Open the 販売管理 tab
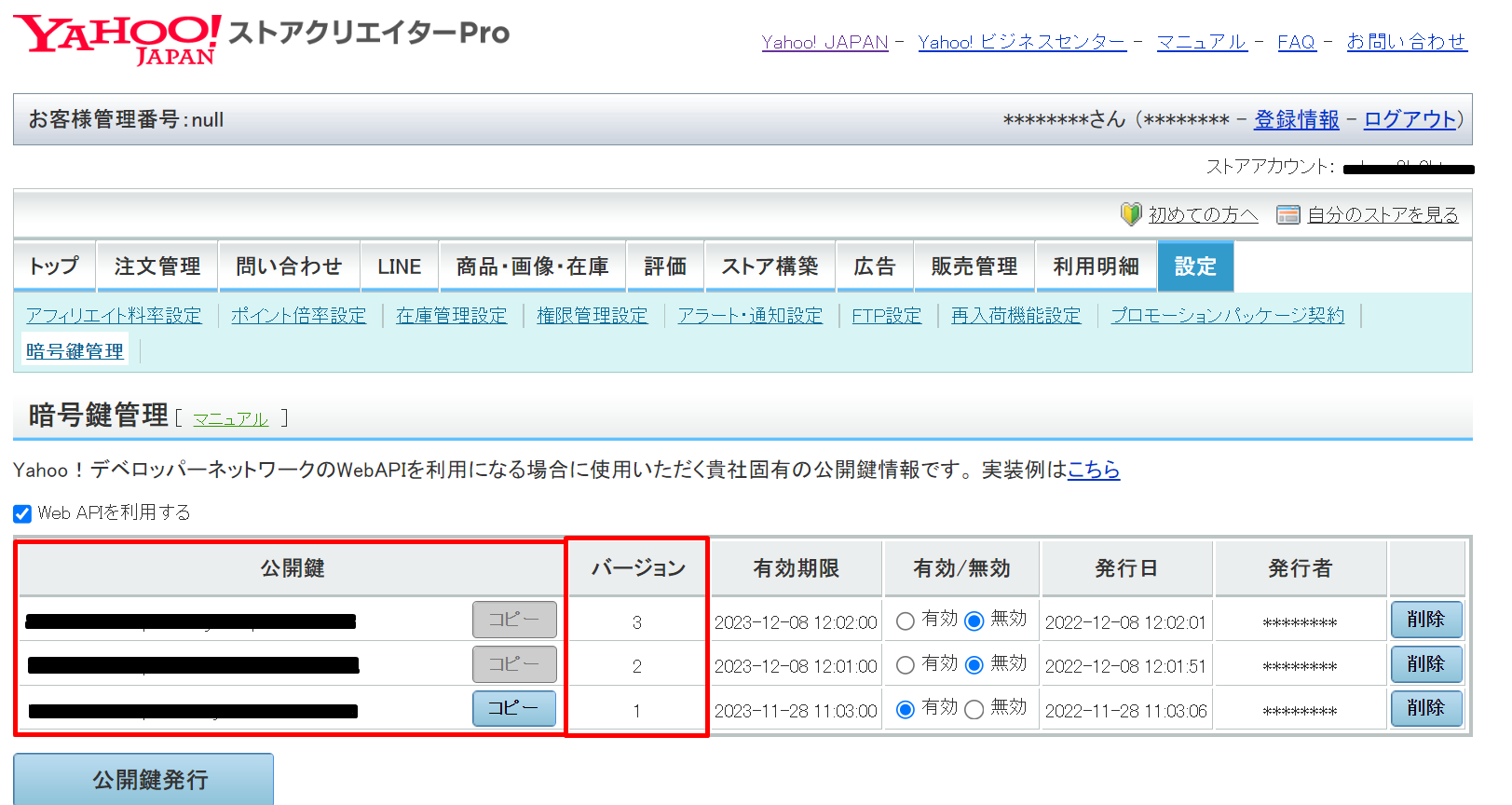1512x805 pixels. coord(974,266)
